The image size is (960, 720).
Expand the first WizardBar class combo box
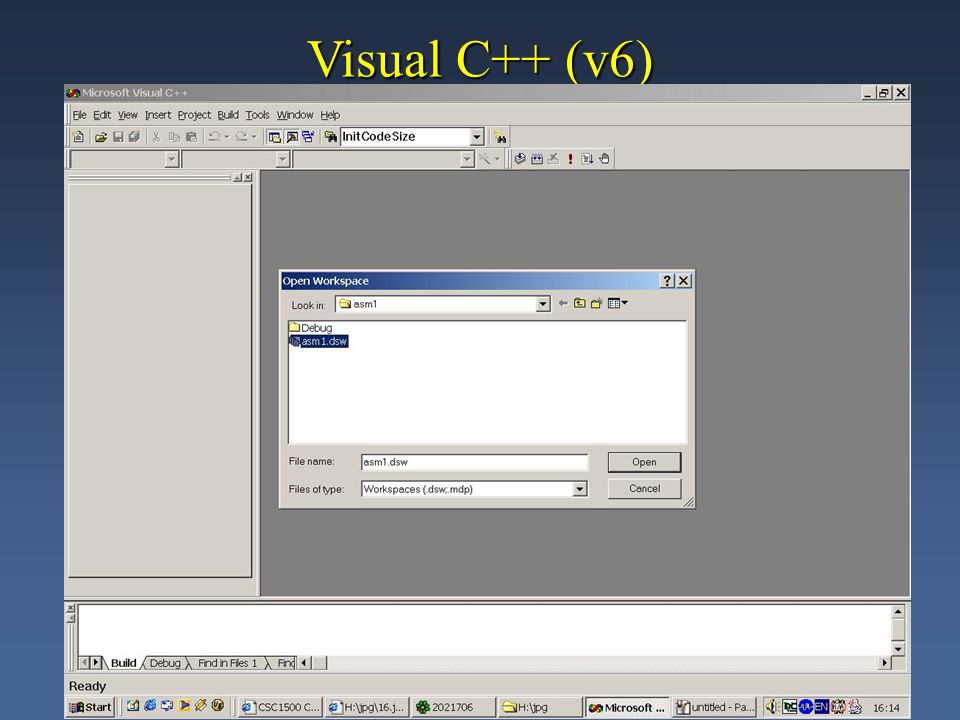(172, 160)
